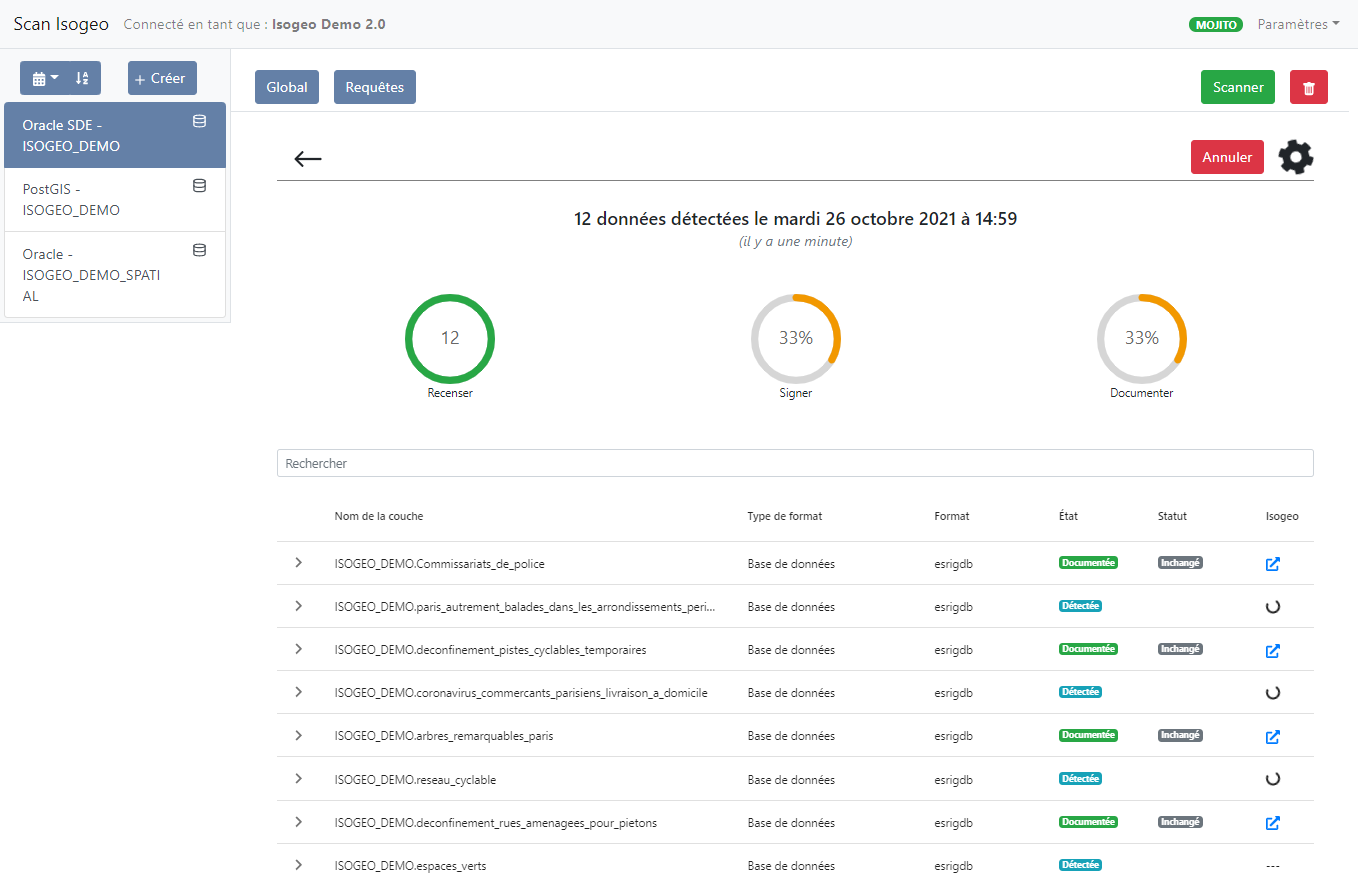Screen dimensions: 1358x886
Task: Click Détectée badge of reseau_cyclable row
Action: click(x=1080, y=778)
